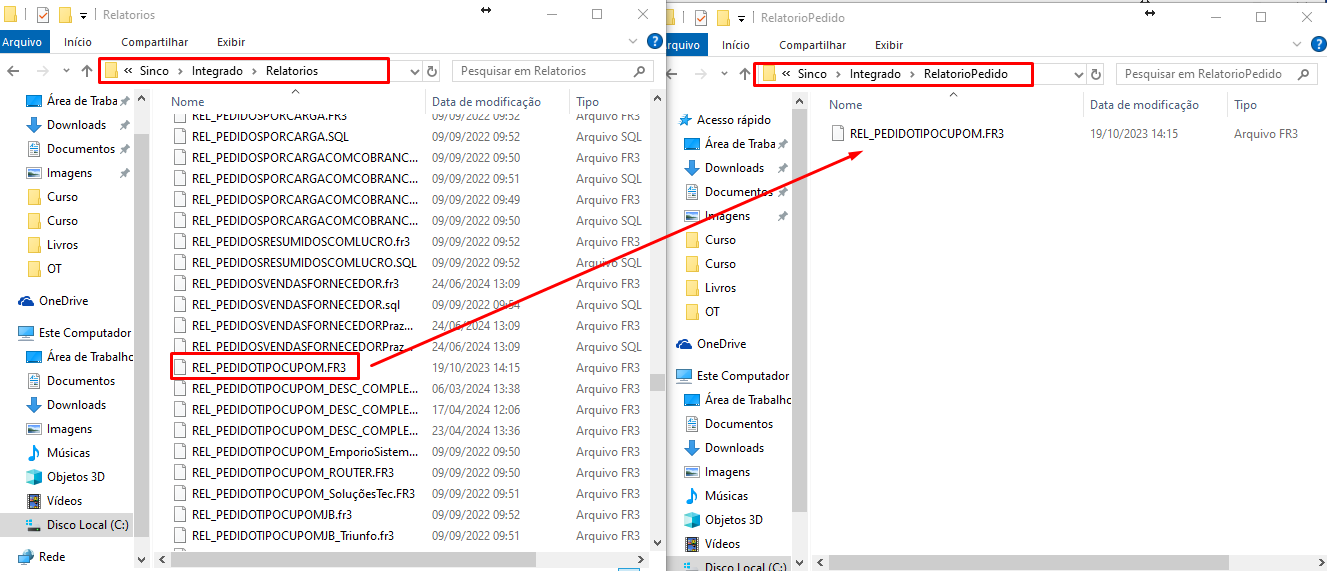The height and width of the screenshot is (571, 1327).
Task: Select file REL_PEDIDOSRESUMIDOSCOMLUCRO.fr3
Action: pyautogui.click(x=300, y=242)
